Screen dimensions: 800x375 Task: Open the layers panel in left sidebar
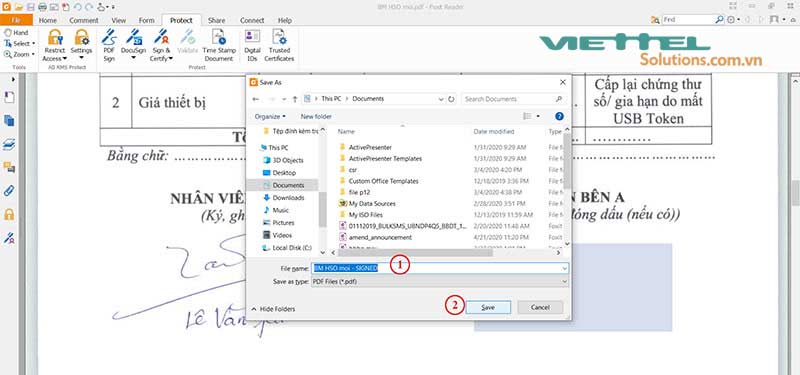pyautogui.click(x=9, y=144)
